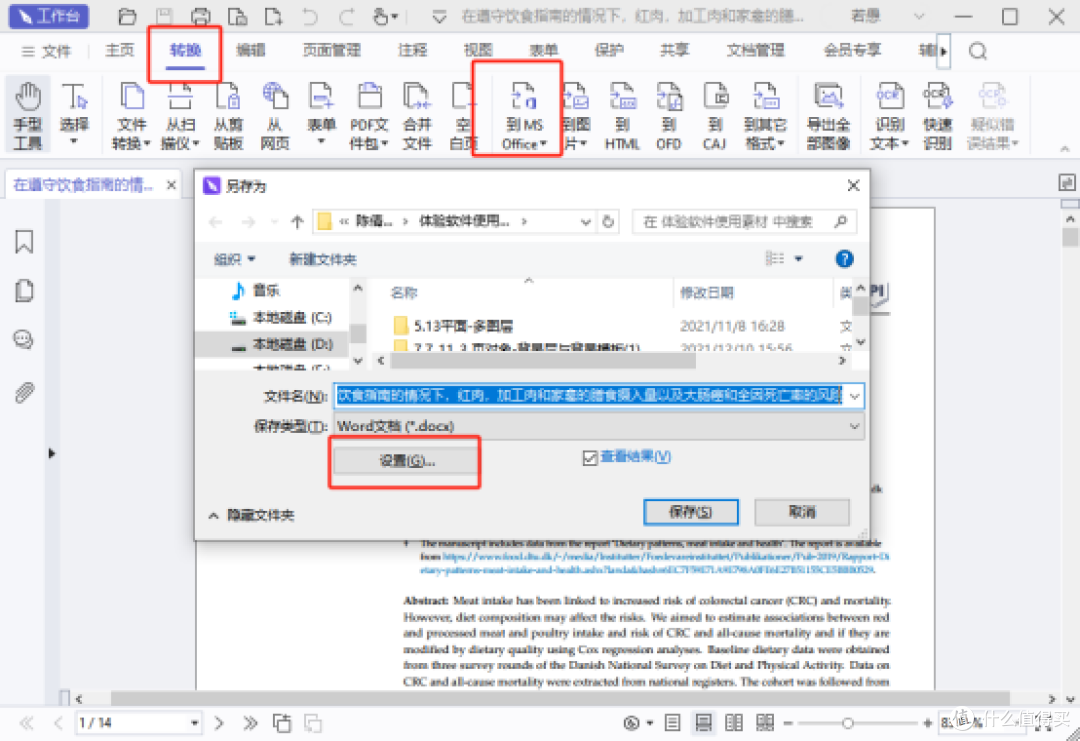1080x741 pixels.
Task: Open the comments panel in sidebar
Action: click(x=24, y=340)
